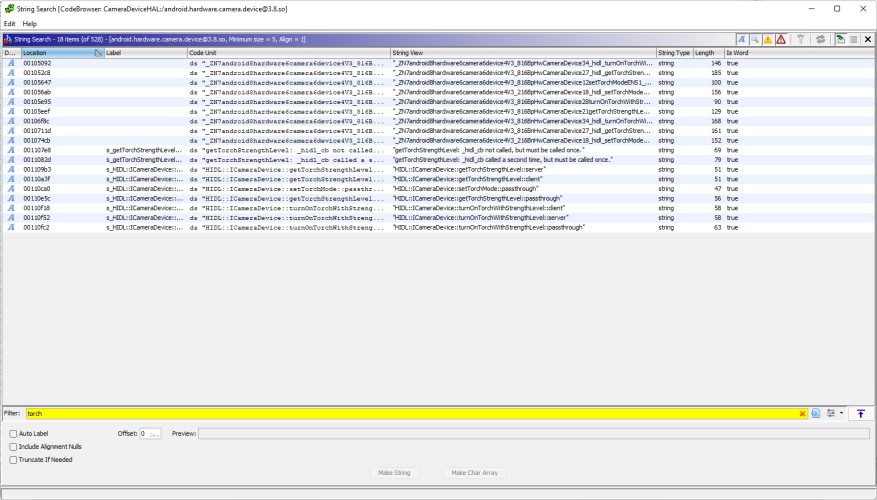This screenshot has height=500, width=877.
Task: Click the purple up-arrow toggle button
Action: [861, 413]
